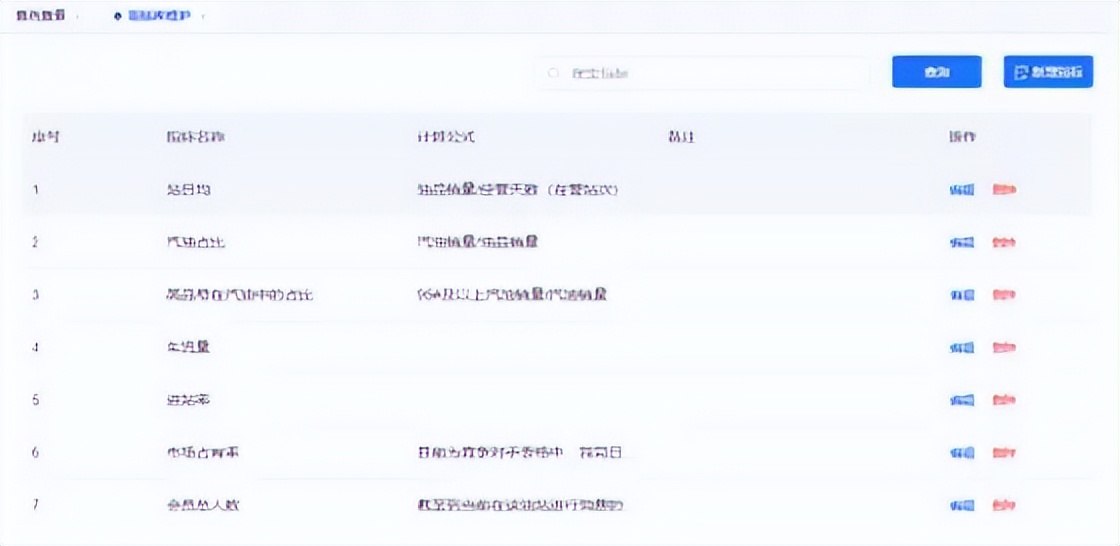Click the indicator name cell in row 3
This screenshot has width=1120, height=546.
238,295
